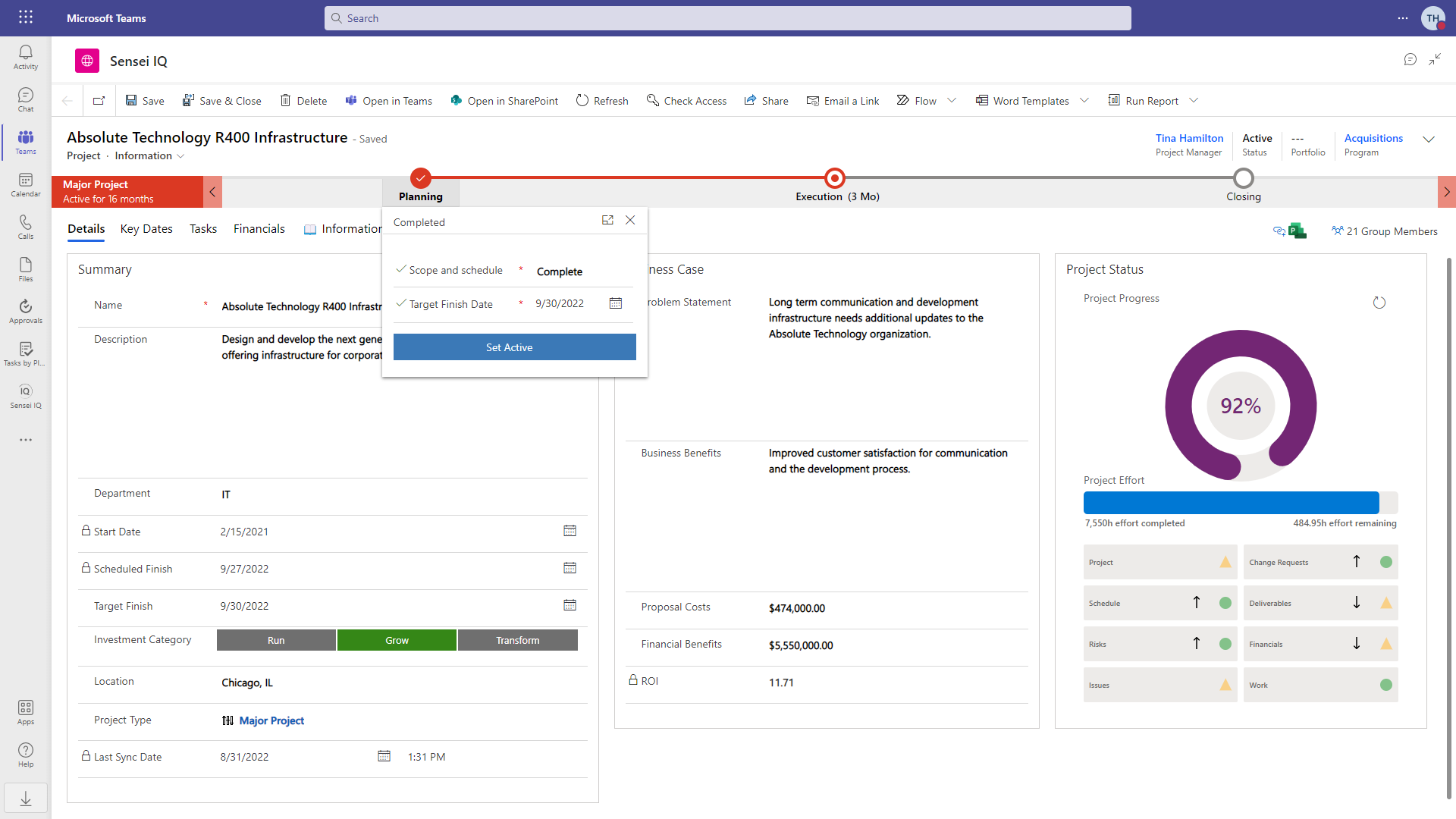Open the Information form selector dropdown

[x=149, y=155]
